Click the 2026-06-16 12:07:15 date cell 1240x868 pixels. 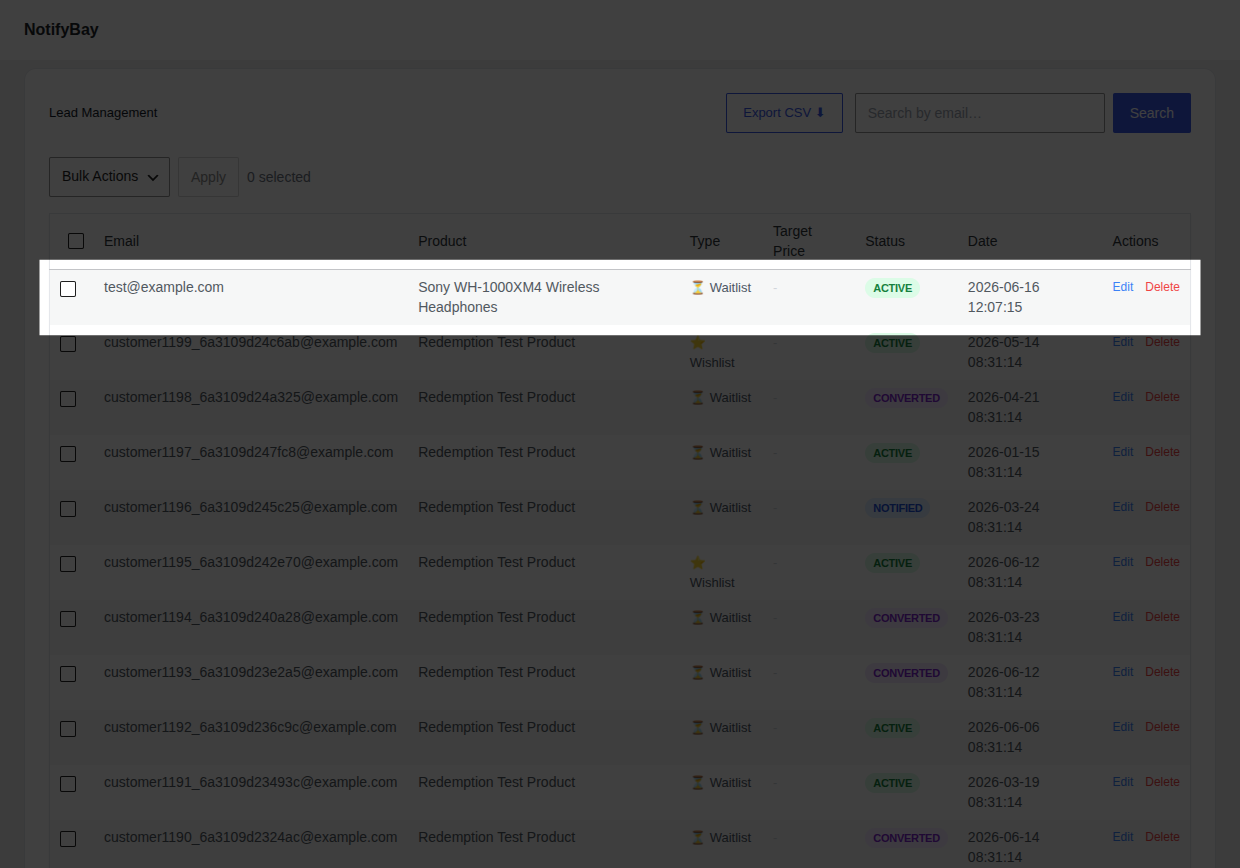pos(1004,297)
